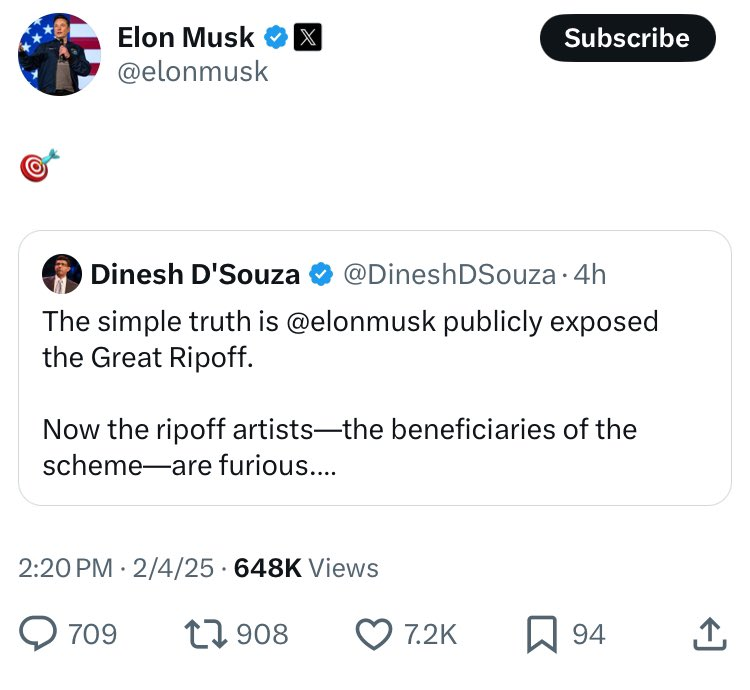Open the 648K Views analytics
The image size is (750, 690).
coord(305,568)
